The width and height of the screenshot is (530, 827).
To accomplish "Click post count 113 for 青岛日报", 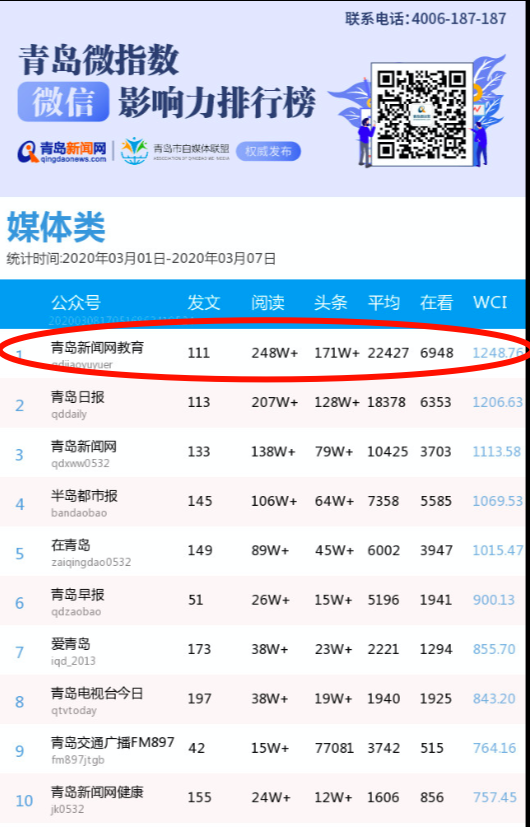I will (199, 402).
